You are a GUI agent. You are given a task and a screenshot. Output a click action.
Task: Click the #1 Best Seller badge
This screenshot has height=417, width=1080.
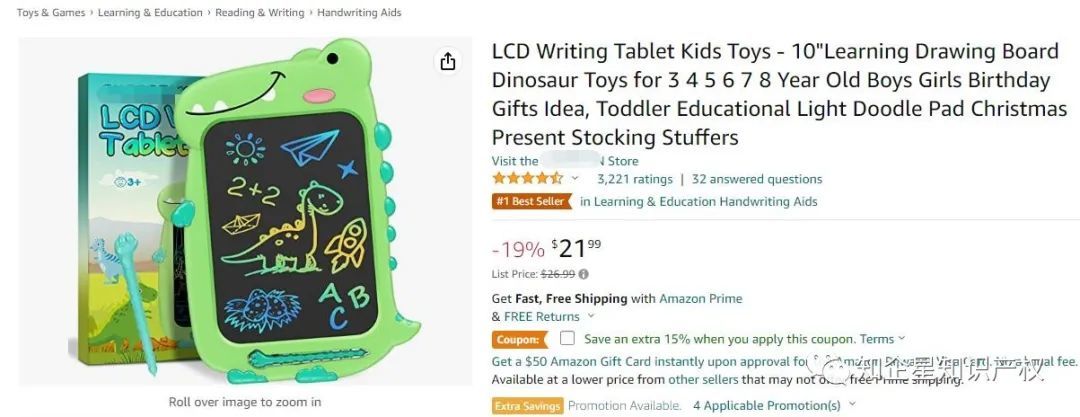tap(532, 201)
